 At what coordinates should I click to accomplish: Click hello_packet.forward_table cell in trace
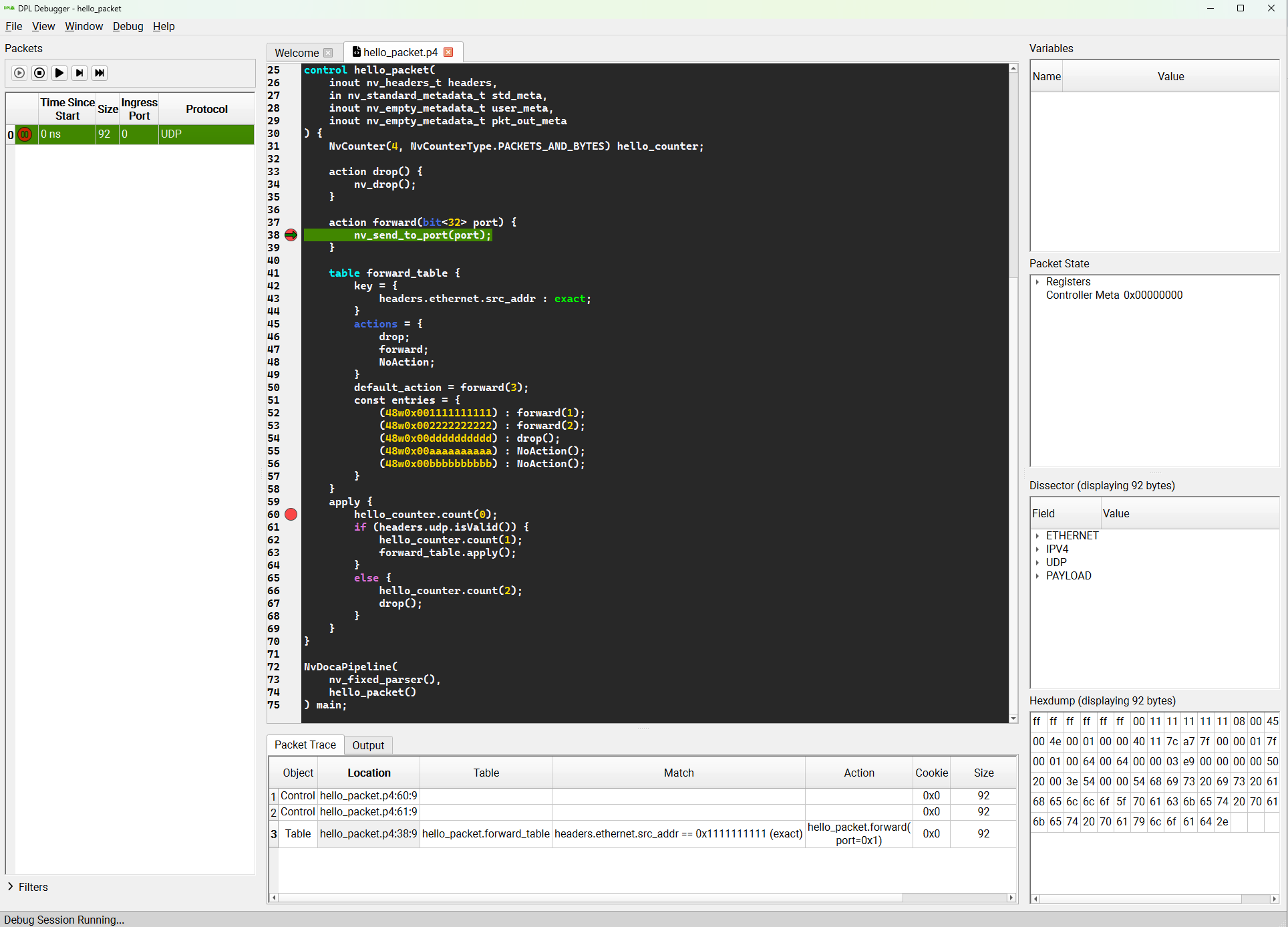[486, 833]
